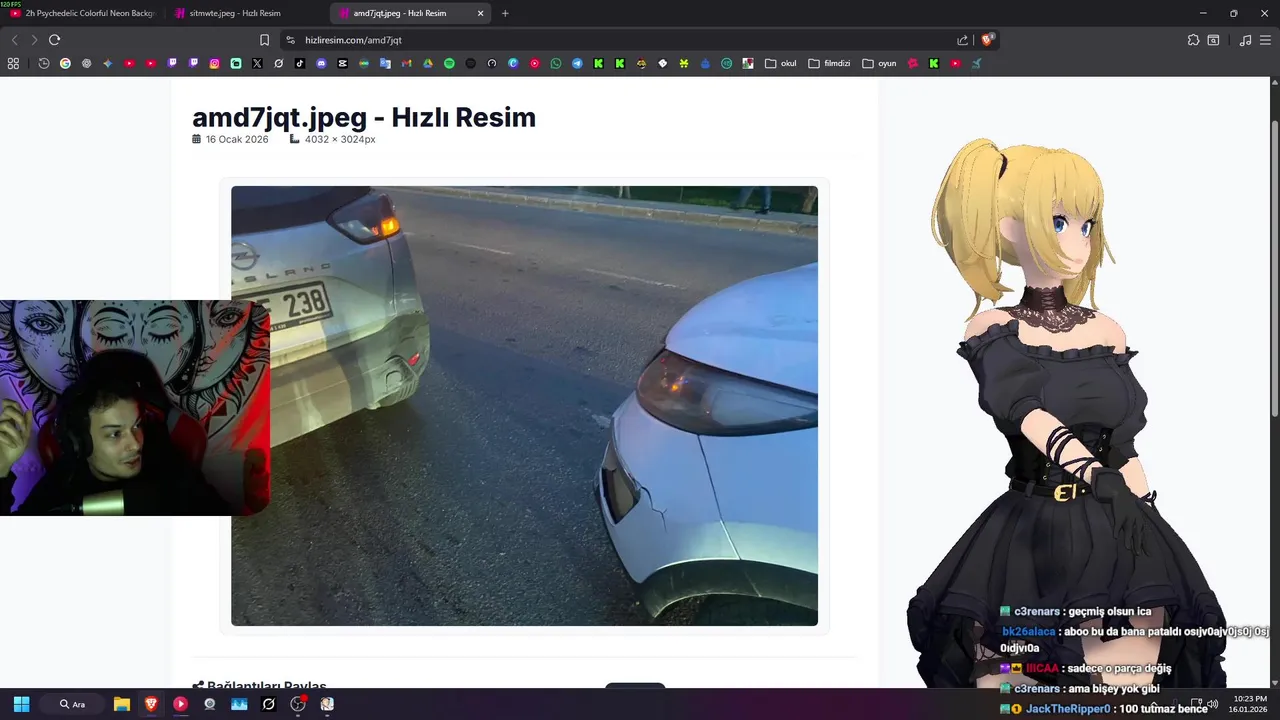The height and width of the screenshot is (720, 1280).
Task: Switch to the 2h Psychedelic Colorful Neon tab
Action: 83,13
